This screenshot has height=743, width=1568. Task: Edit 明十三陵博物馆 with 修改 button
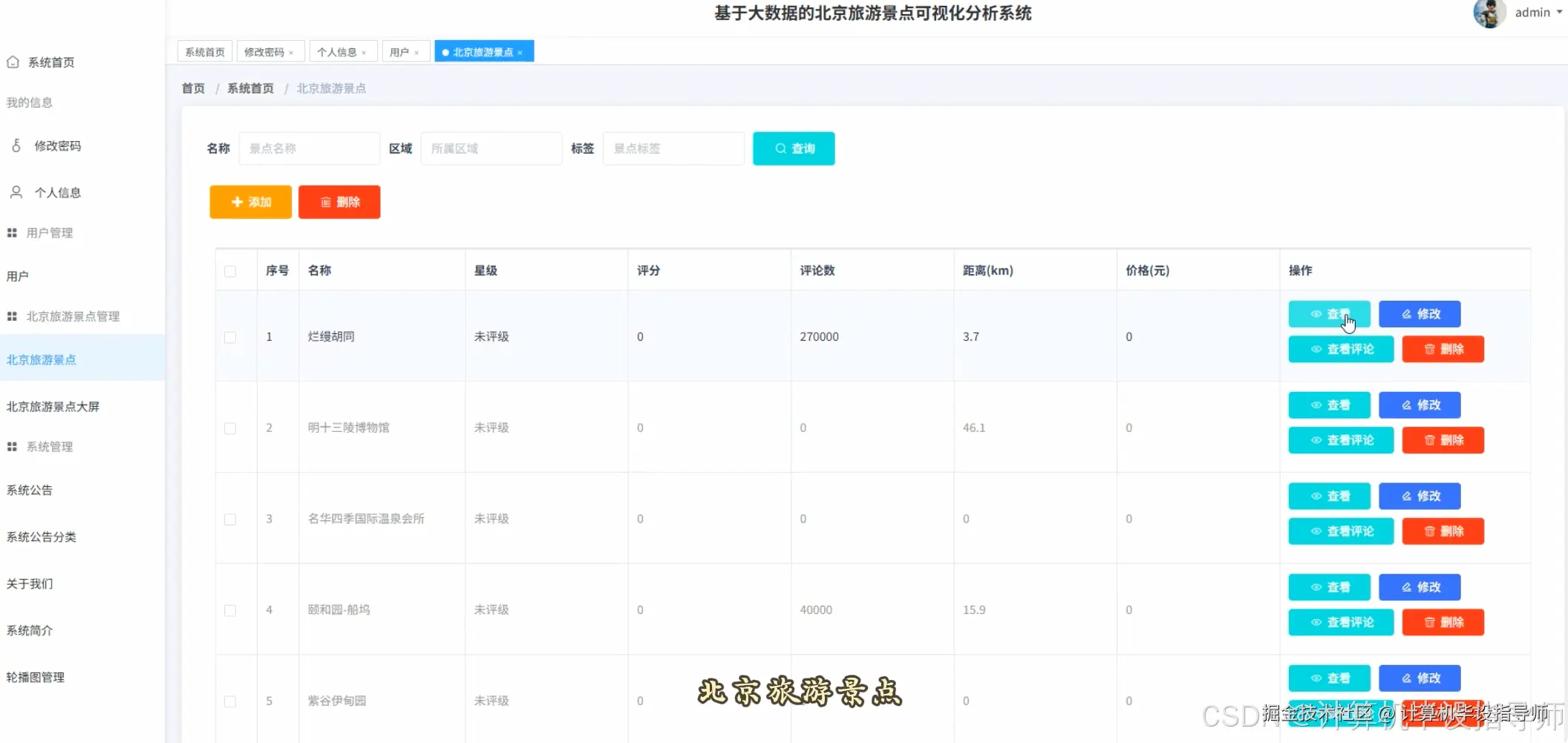[1420, 405]
